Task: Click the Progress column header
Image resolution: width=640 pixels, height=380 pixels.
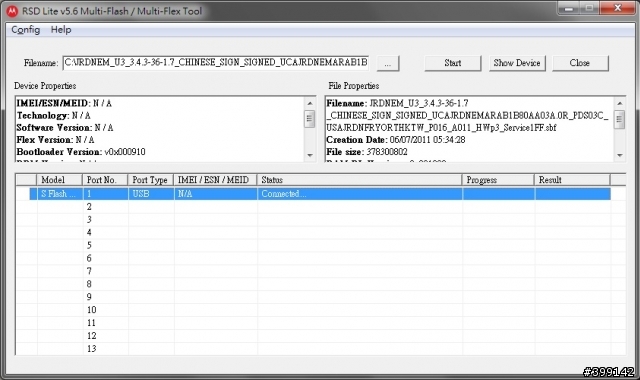Action: coord(498,180)
